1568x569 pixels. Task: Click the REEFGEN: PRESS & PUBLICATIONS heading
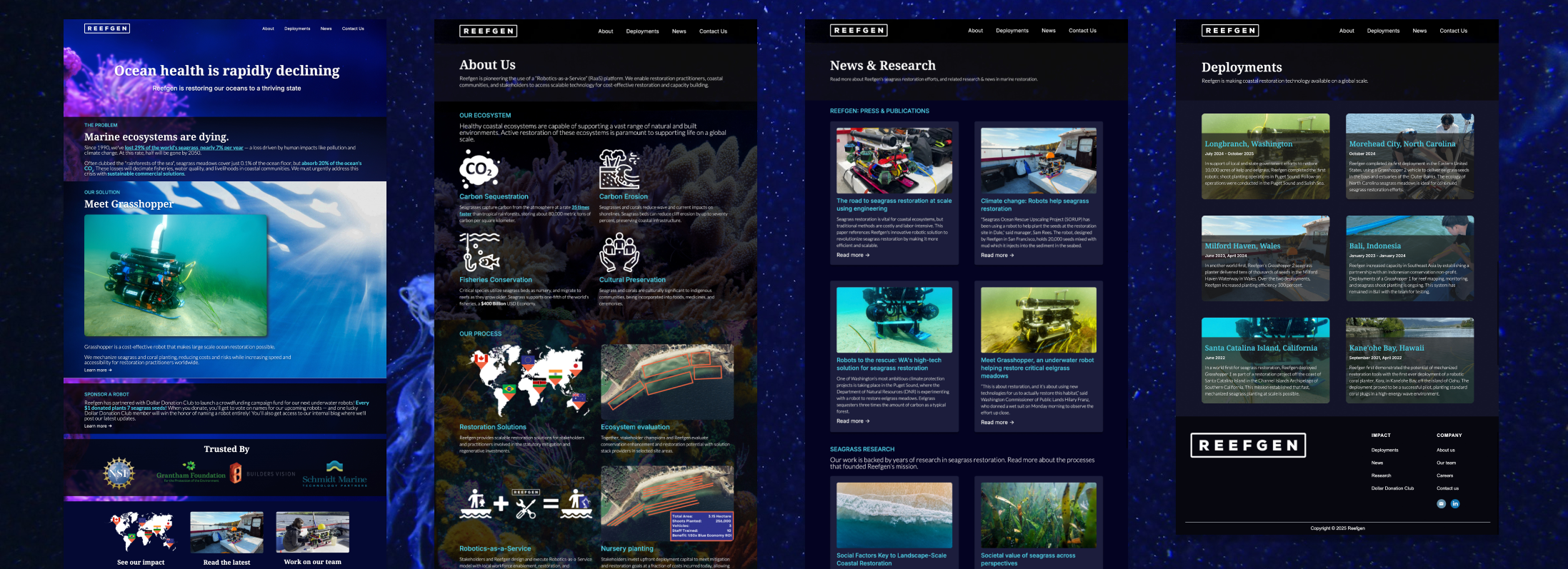[x=879, y=111]
